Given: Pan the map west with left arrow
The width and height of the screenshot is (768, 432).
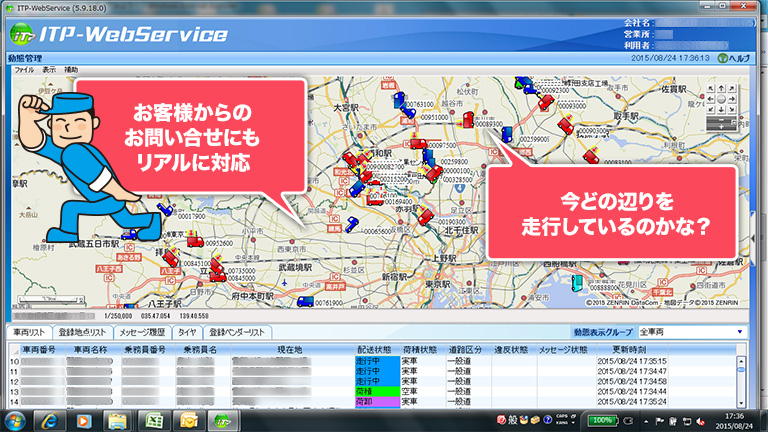Looking at the screenshot, I should click(x=711, y=98).
